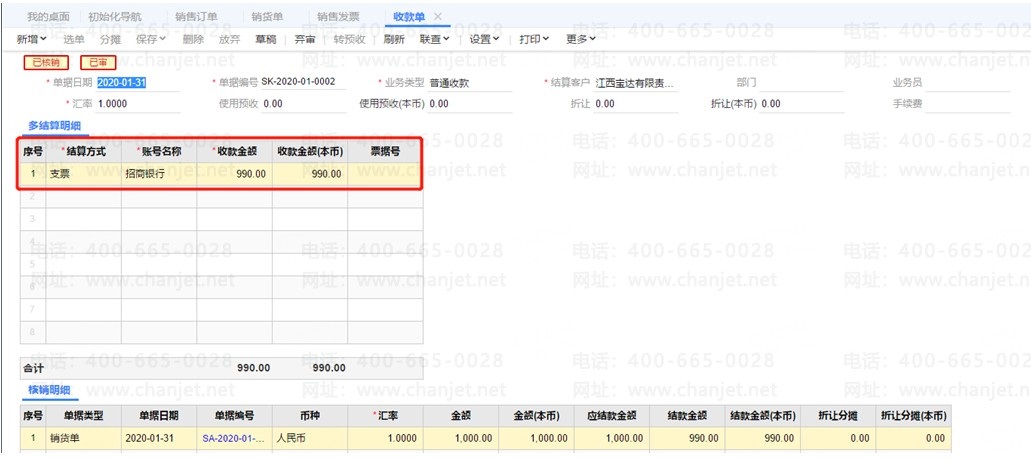
Task: Click the 币种 column header
Action: tap(310, 417)
